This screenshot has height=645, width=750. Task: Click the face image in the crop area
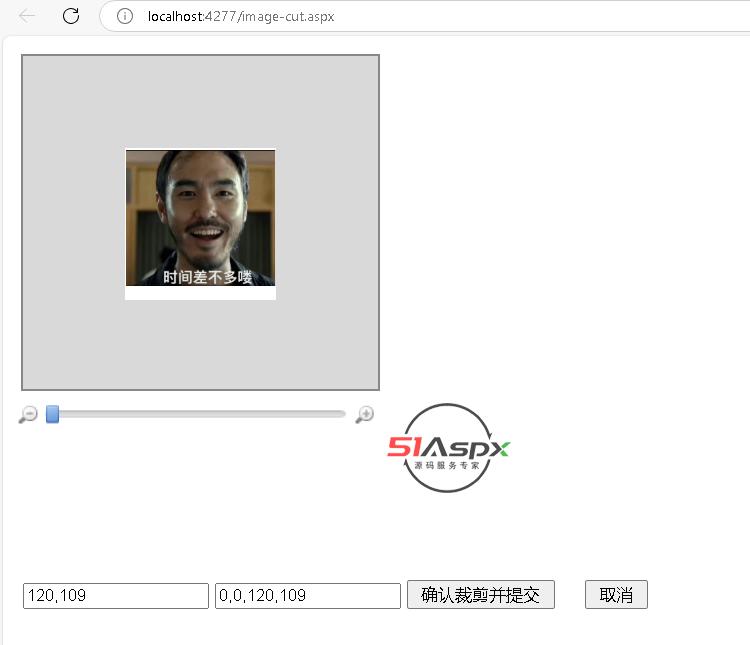(x=200, y=218)
